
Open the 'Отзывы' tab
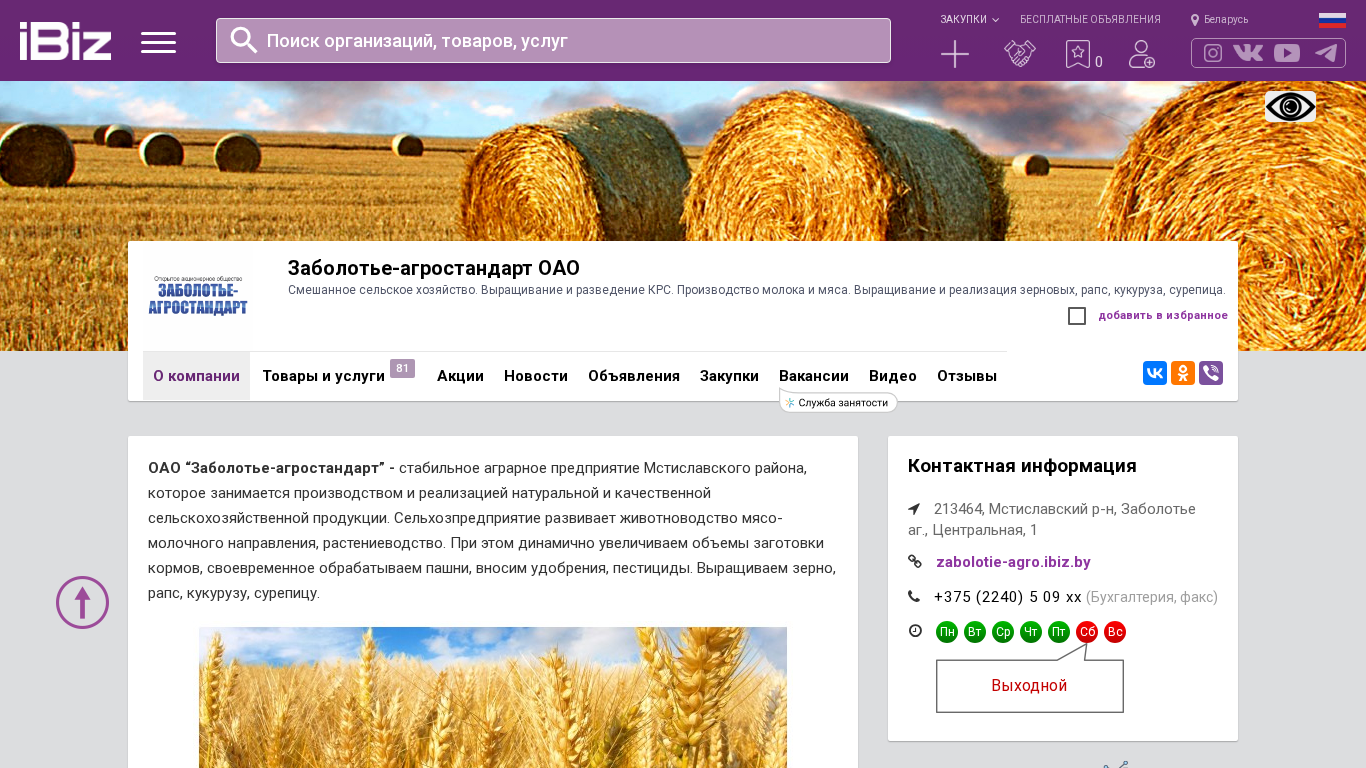(x=967, y=376)
